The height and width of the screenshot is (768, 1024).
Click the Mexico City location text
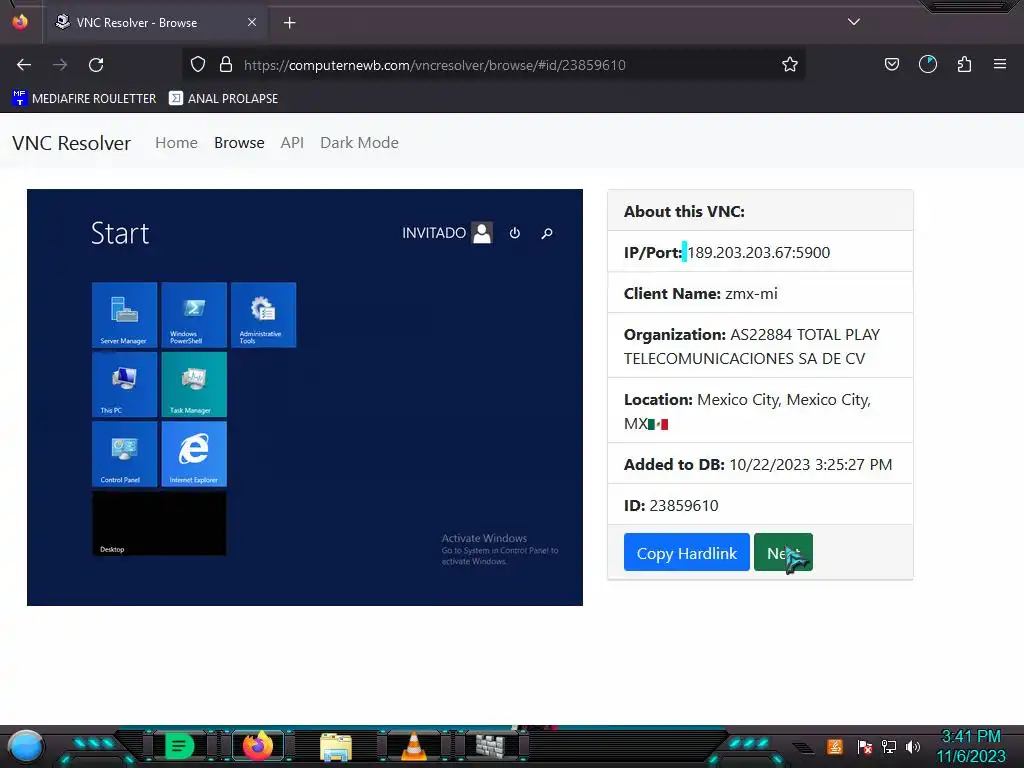click(747, 411)
